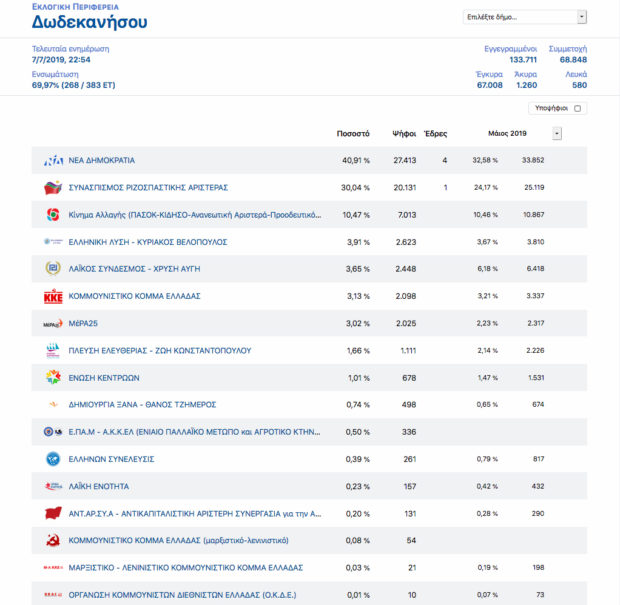Screen dimensions: 620x605
Task: Open ΟΡΓΑΝΩΣΗ ΚΟΜΜΟΥΝΙΣΤΩΝ ΔΙΕΘΝΙΣΤΩΝ ΕΛΛΑΔΑΣ link
Action: click(182, 595)
